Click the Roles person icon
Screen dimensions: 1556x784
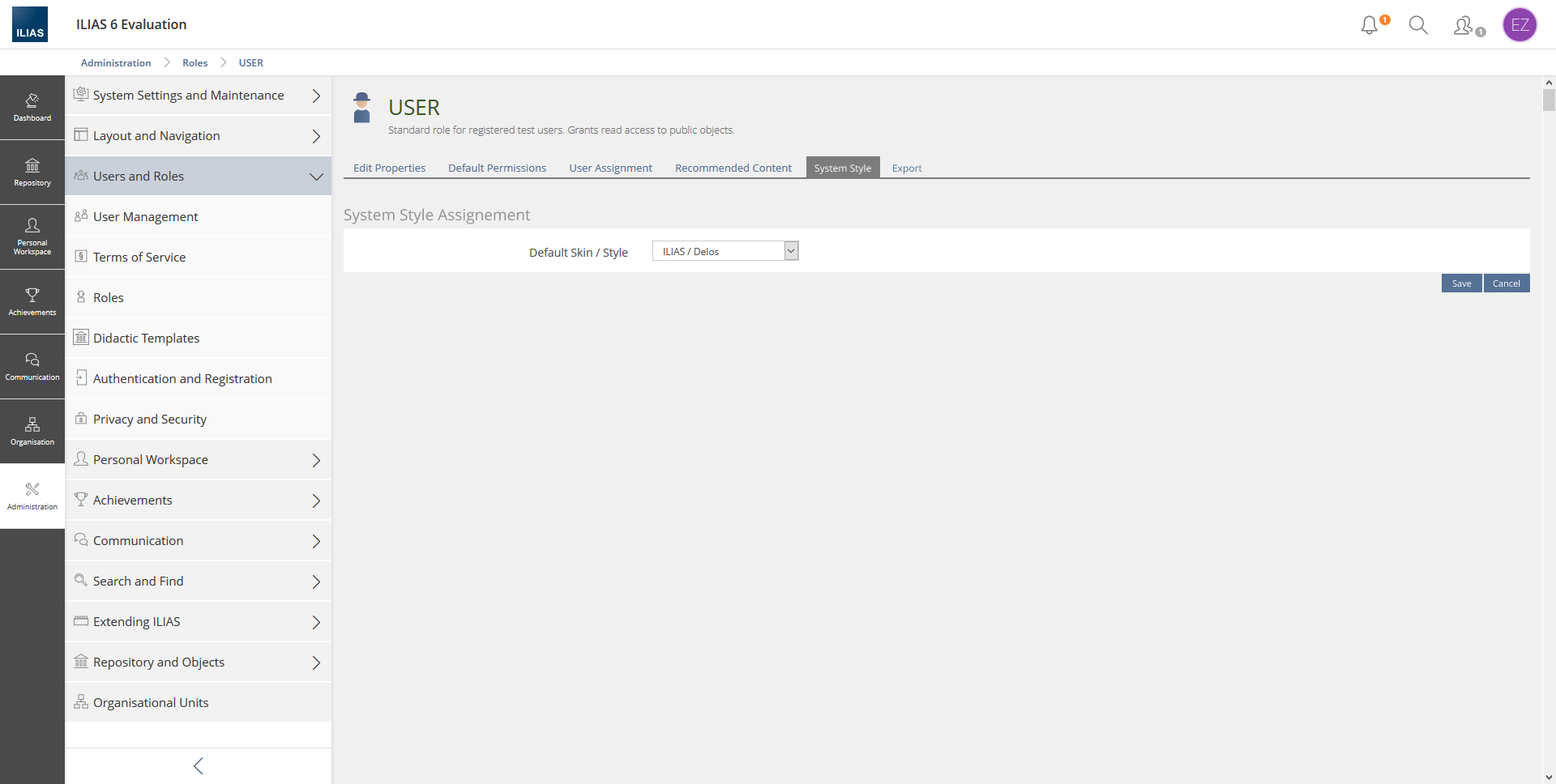[x=81, y=296]
